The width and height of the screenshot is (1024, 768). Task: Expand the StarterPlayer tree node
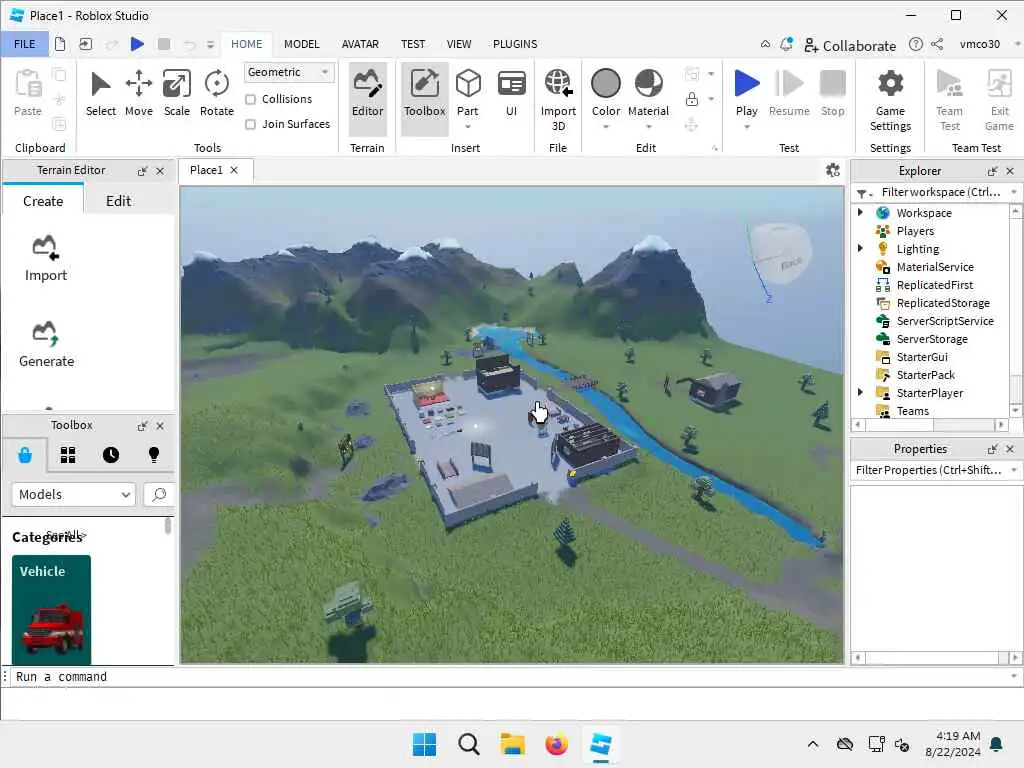pos(860,392)
